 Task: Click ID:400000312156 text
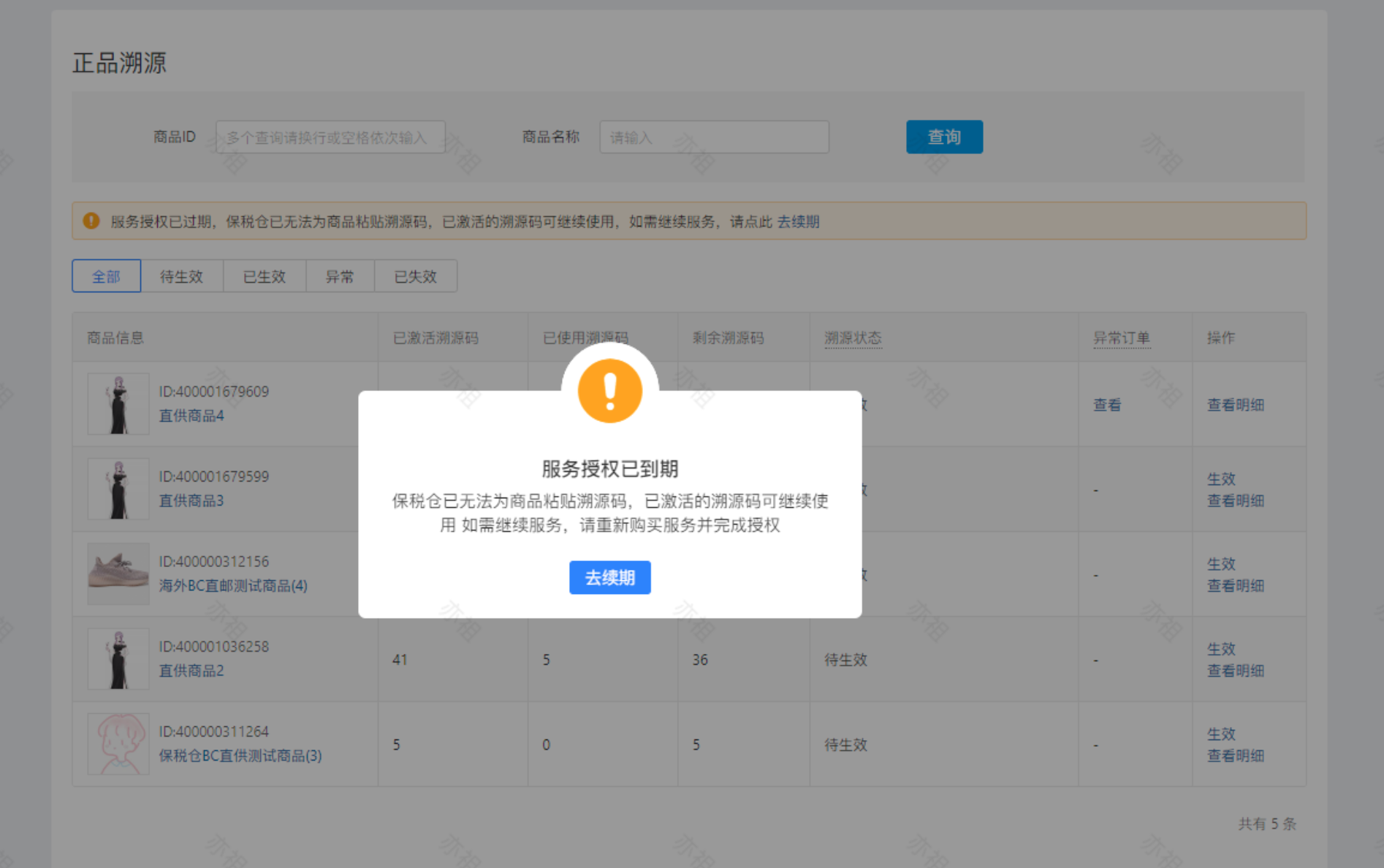click(x=214, y=561)
